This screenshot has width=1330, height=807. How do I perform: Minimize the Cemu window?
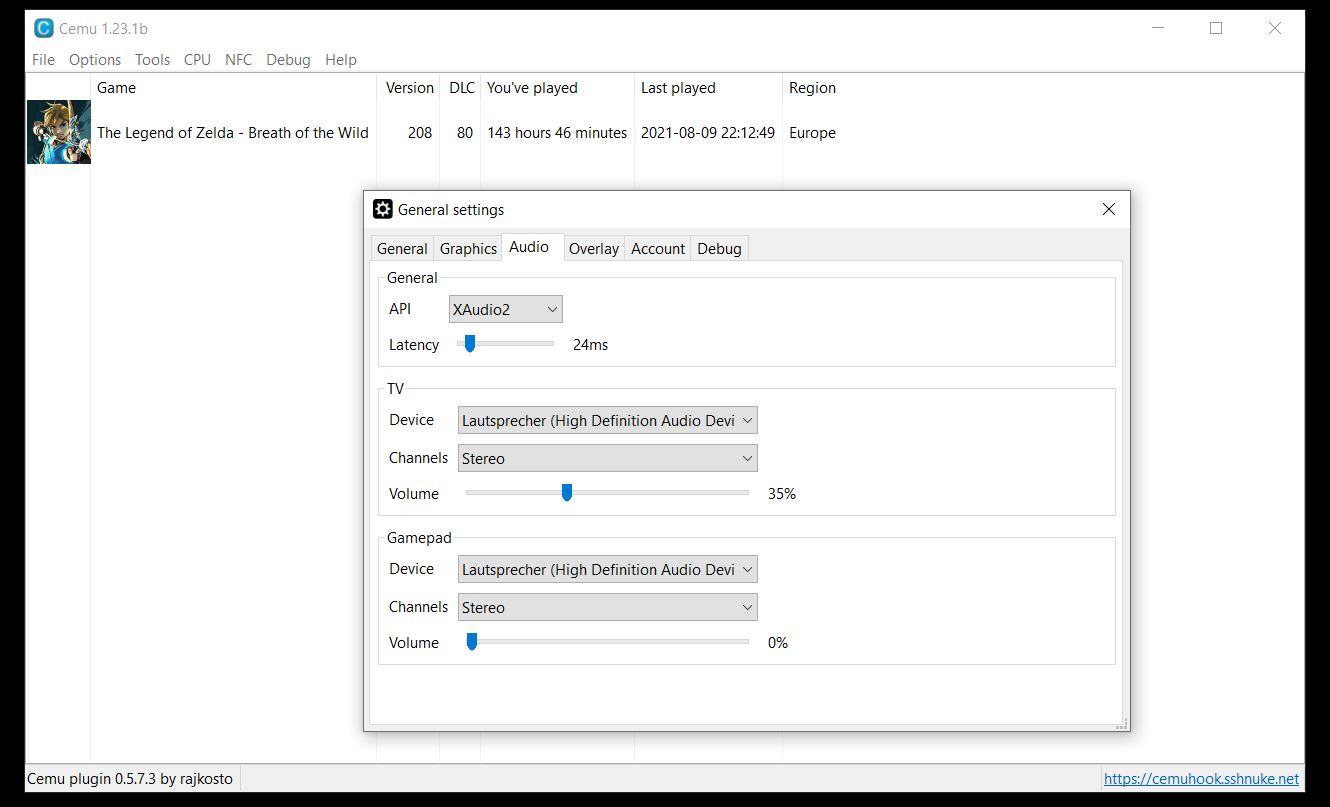(x=1158, y=28)
